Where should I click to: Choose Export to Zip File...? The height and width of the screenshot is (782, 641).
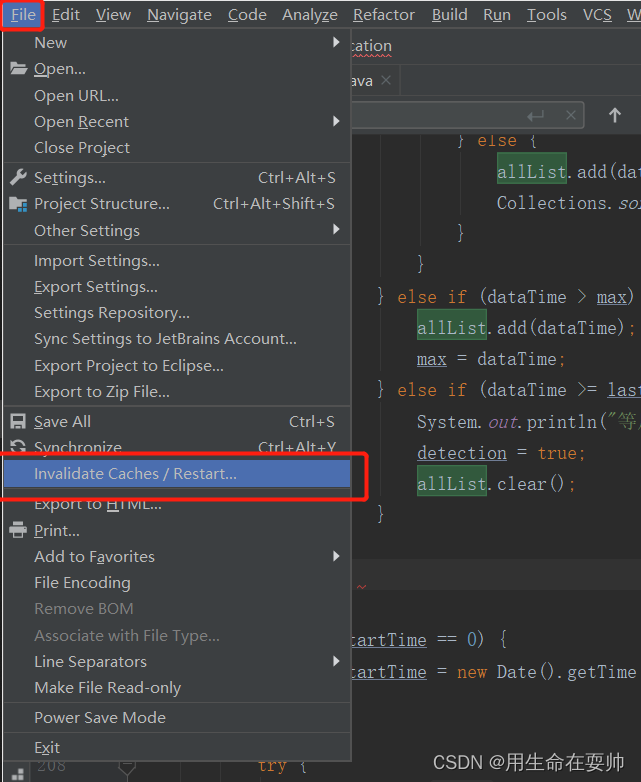(177, 392)
